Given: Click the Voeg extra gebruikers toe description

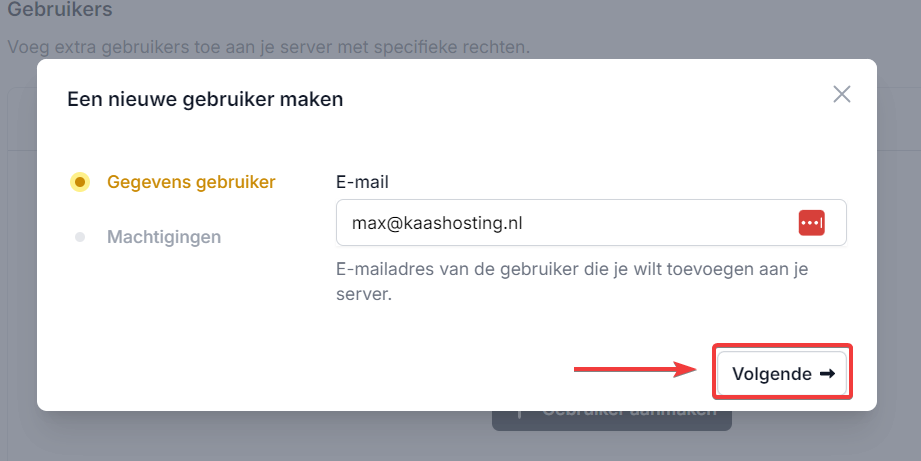Looking at the screenshot, I should (x=268, y=47).
